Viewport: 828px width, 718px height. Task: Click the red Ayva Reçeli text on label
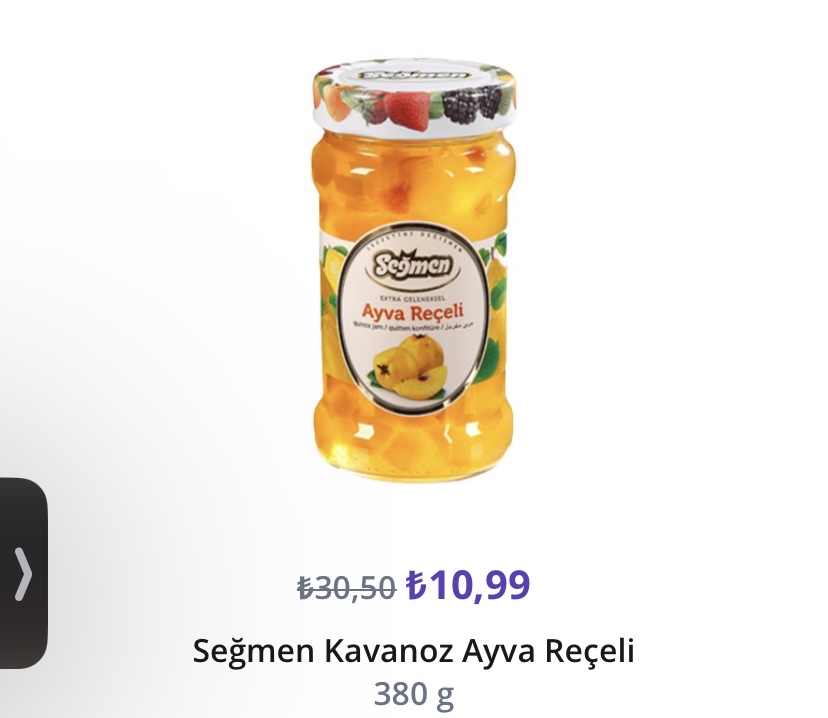(412, 313)
